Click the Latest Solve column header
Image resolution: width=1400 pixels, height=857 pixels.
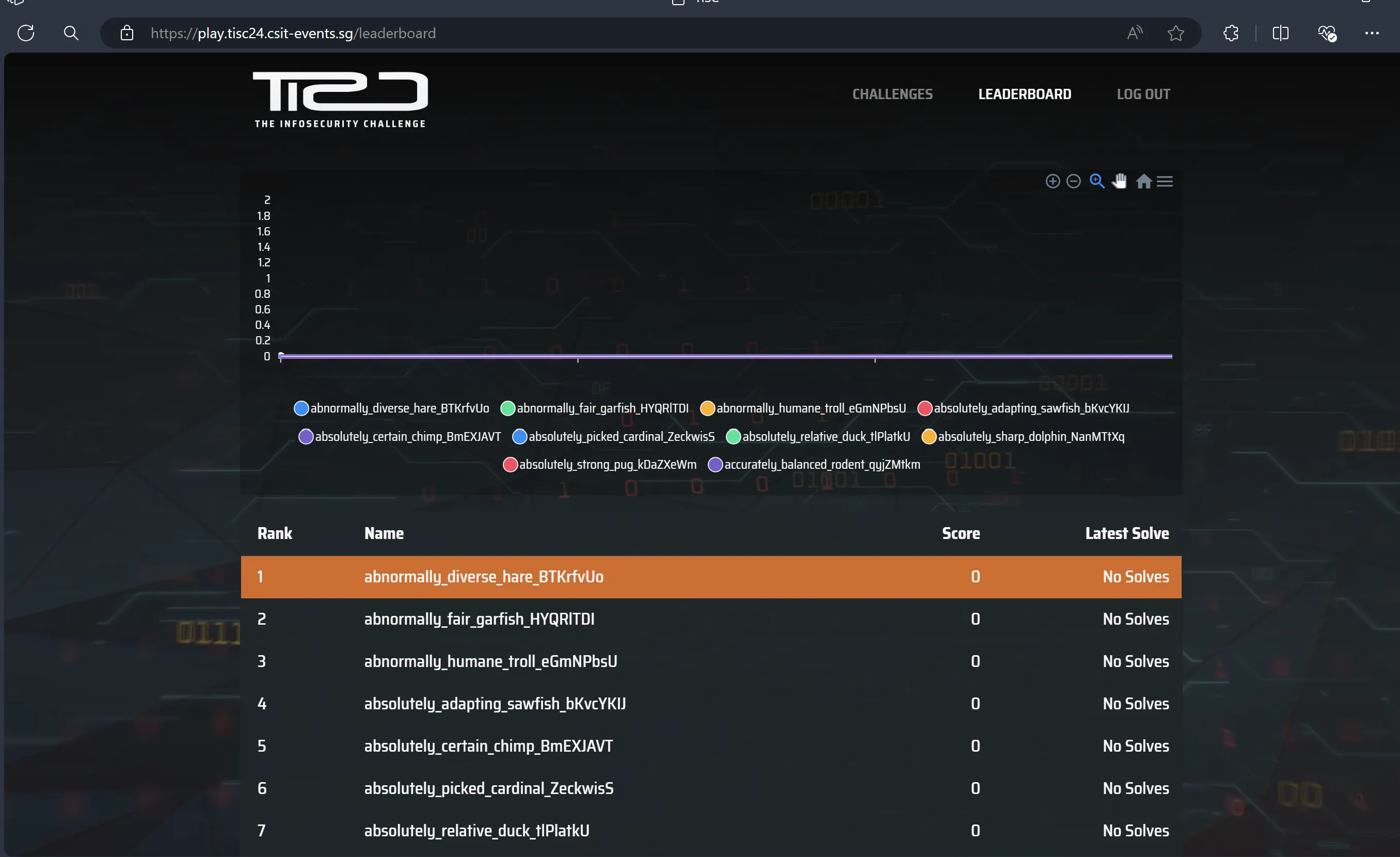click(x=1127, y=533)
